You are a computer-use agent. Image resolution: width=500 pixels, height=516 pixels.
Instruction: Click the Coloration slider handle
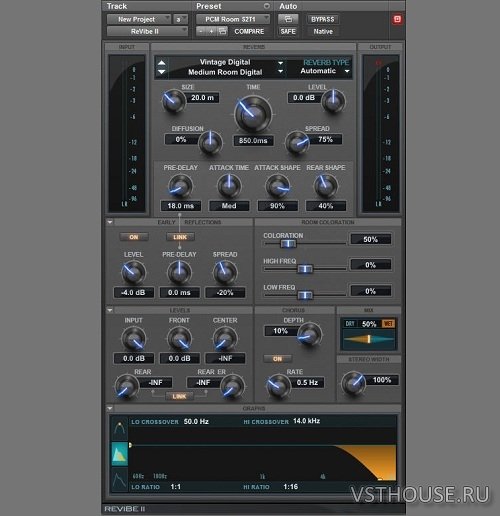288,243
